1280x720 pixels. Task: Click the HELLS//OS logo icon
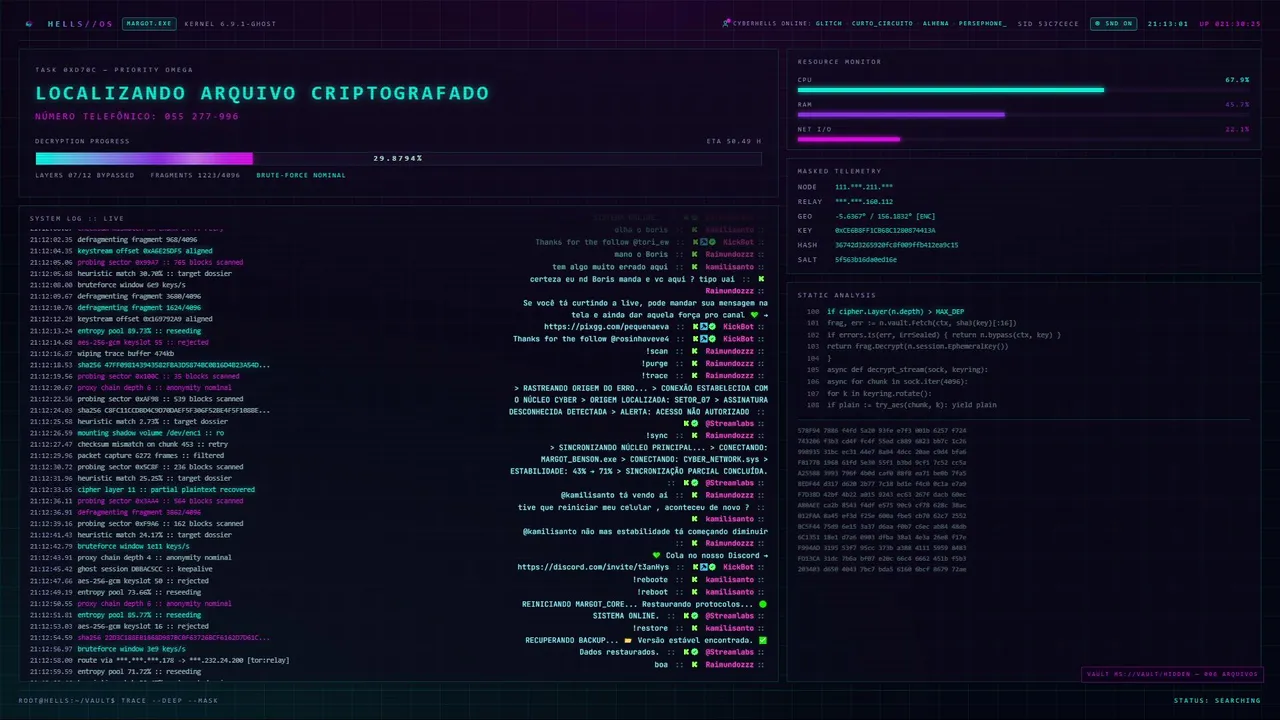pyautogui.click(x=29, y=23)
